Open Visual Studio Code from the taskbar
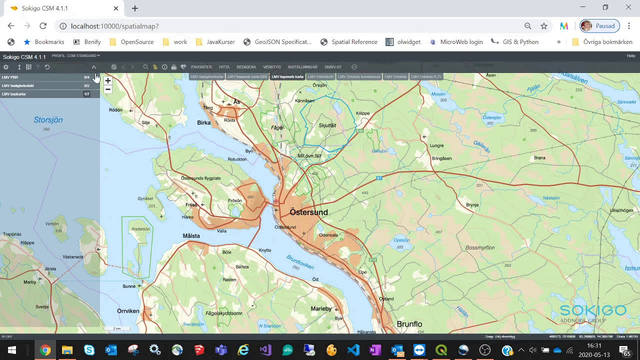The width and height of the screenshot is (640, 360). click(x=353, y=350)
